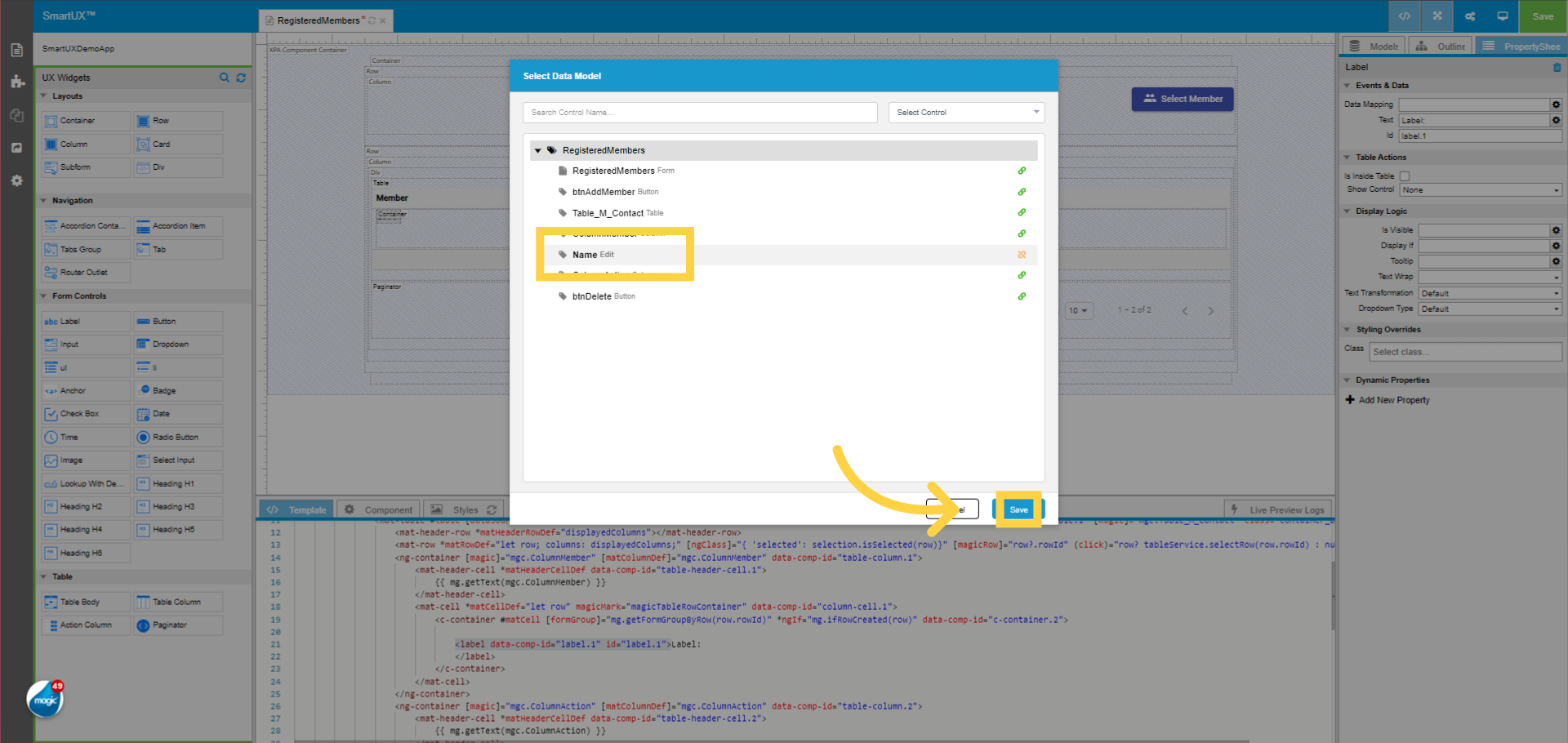Switch to the Models tab
Viewport: 1568px width, 743px height.
coord(1374,47)
